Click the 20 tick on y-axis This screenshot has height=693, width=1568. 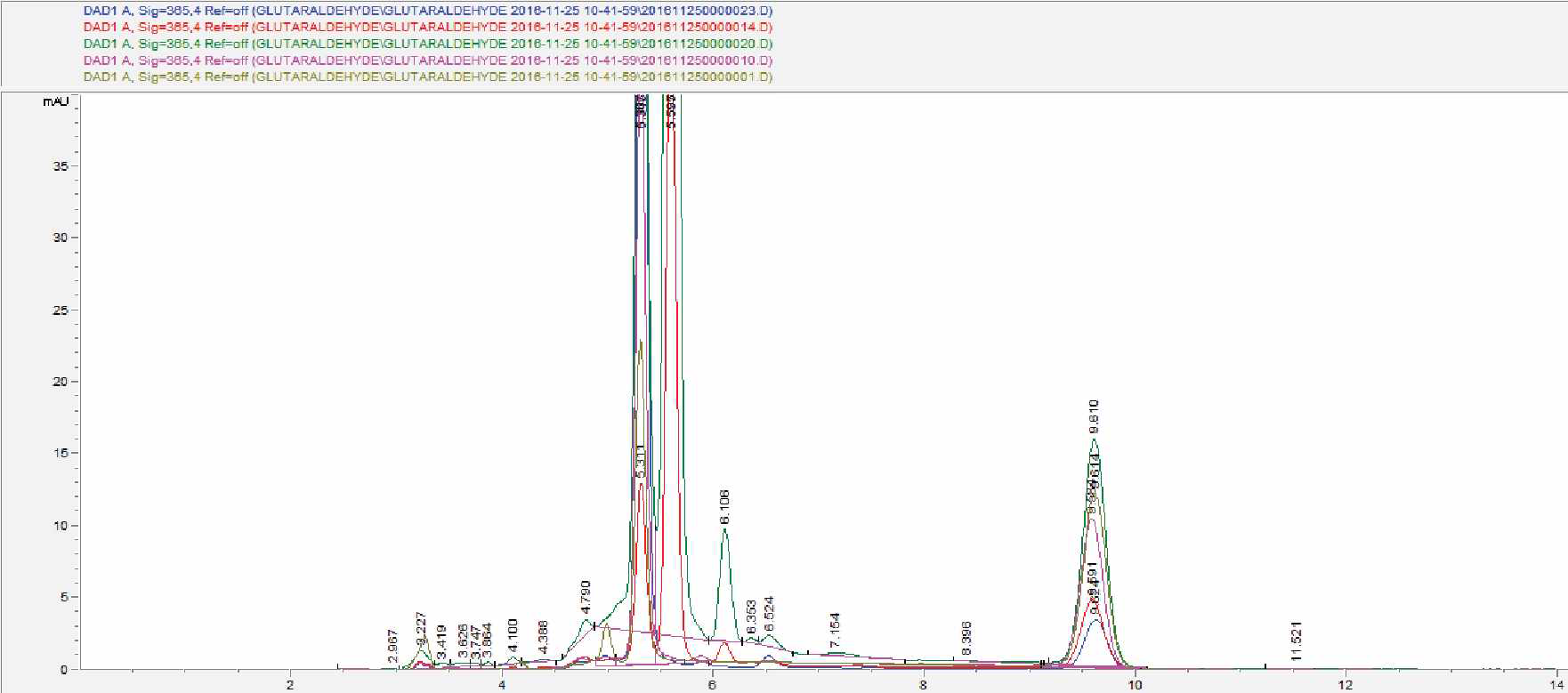[x=61, y=382]
